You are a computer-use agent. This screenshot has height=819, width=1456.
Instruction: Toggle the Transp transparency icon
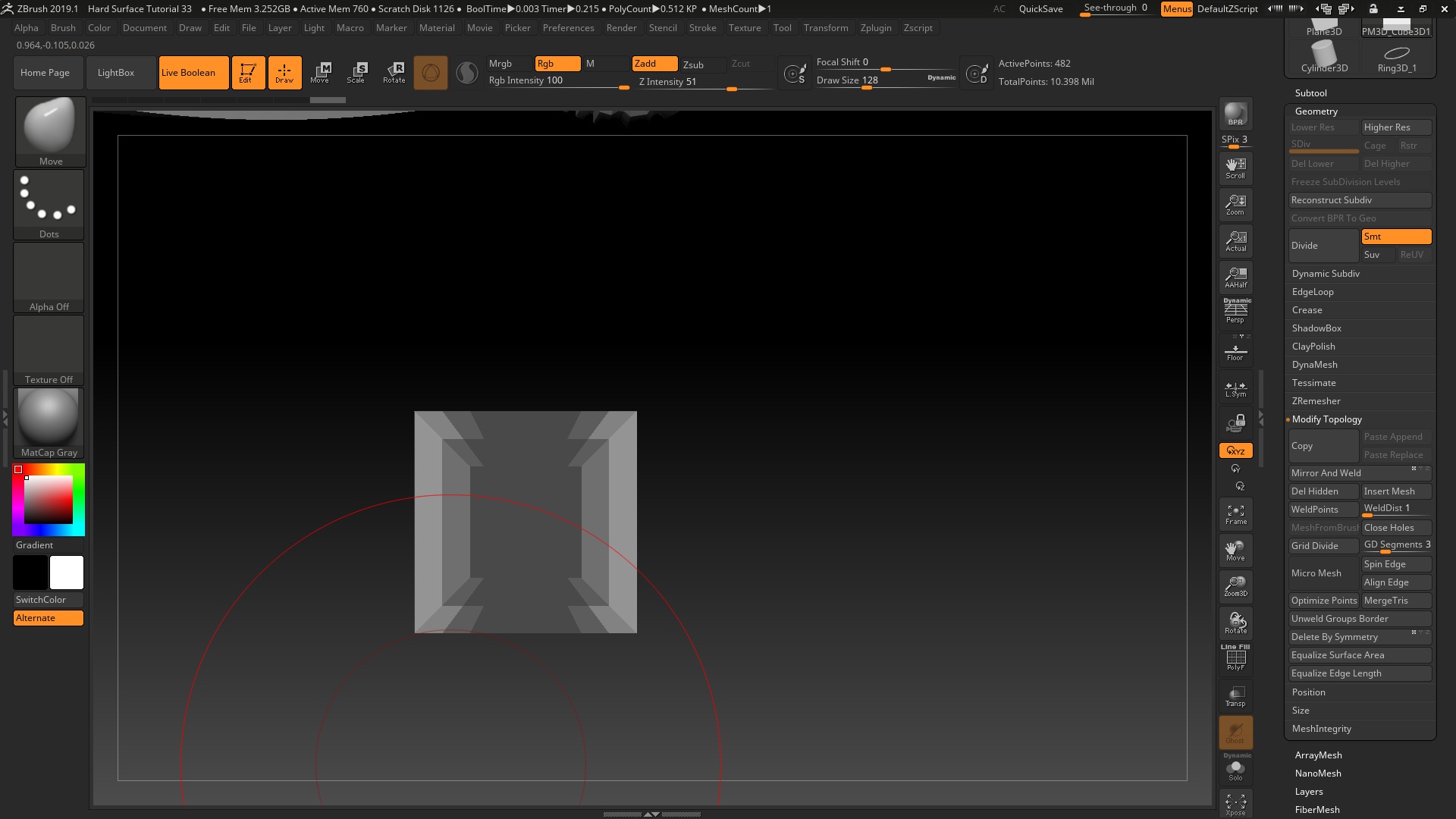[1235, 695]
